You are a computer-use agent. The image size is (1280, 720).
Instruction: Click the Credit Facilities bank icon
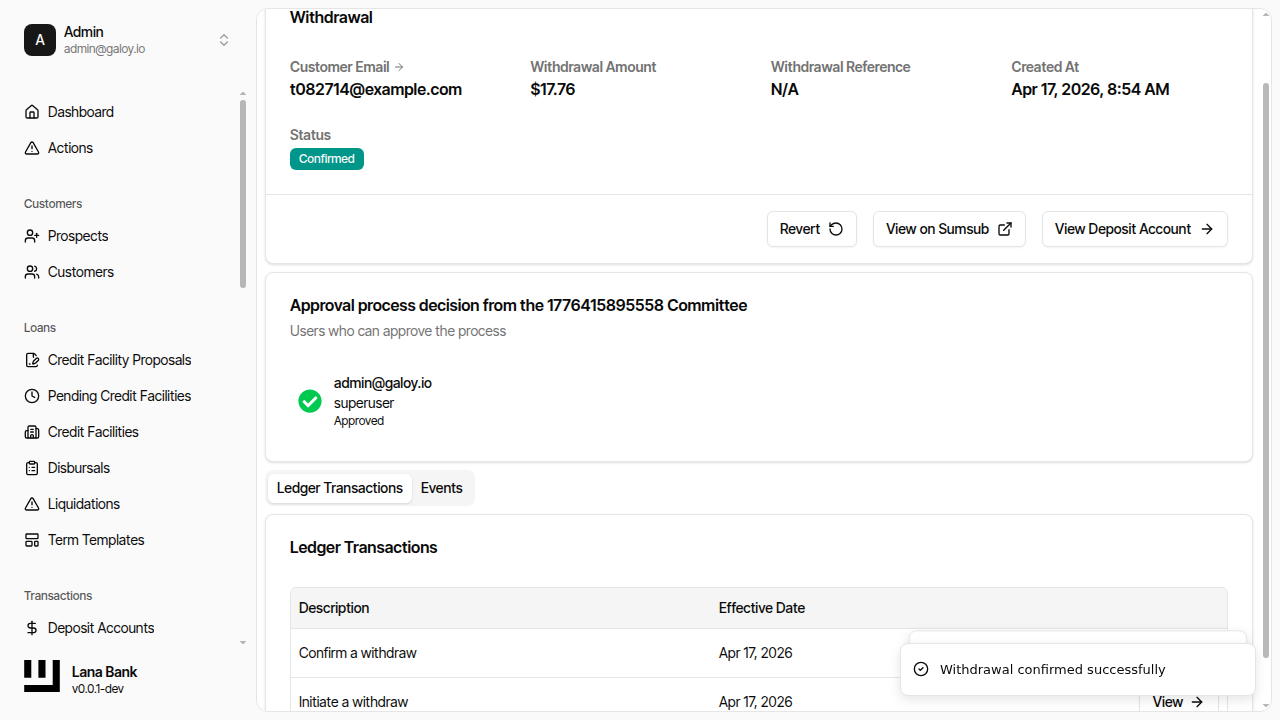click(x=31, y=431)
